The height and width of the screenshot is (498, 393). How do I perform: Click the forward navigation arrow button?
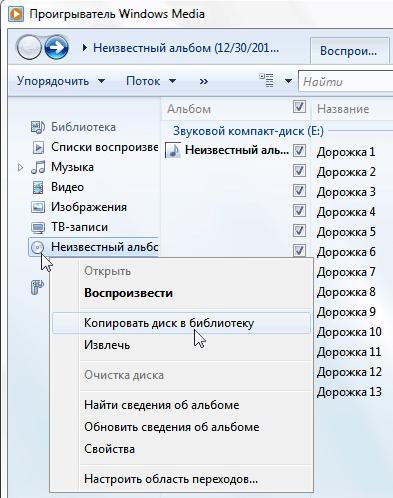point(57,48)
